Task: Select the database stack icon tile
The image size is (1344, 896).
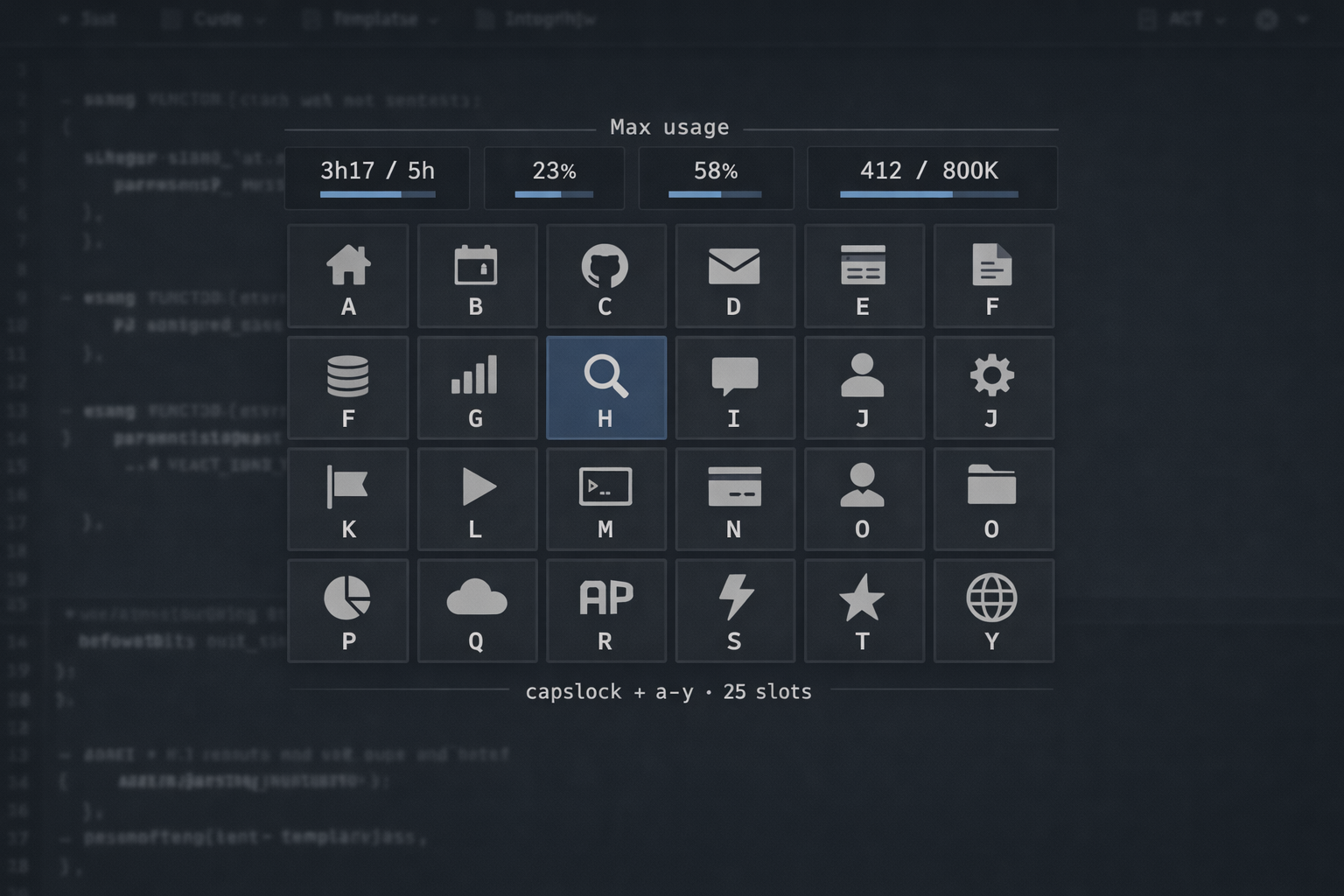Action: pyautogui.click(x=347, y=388)
